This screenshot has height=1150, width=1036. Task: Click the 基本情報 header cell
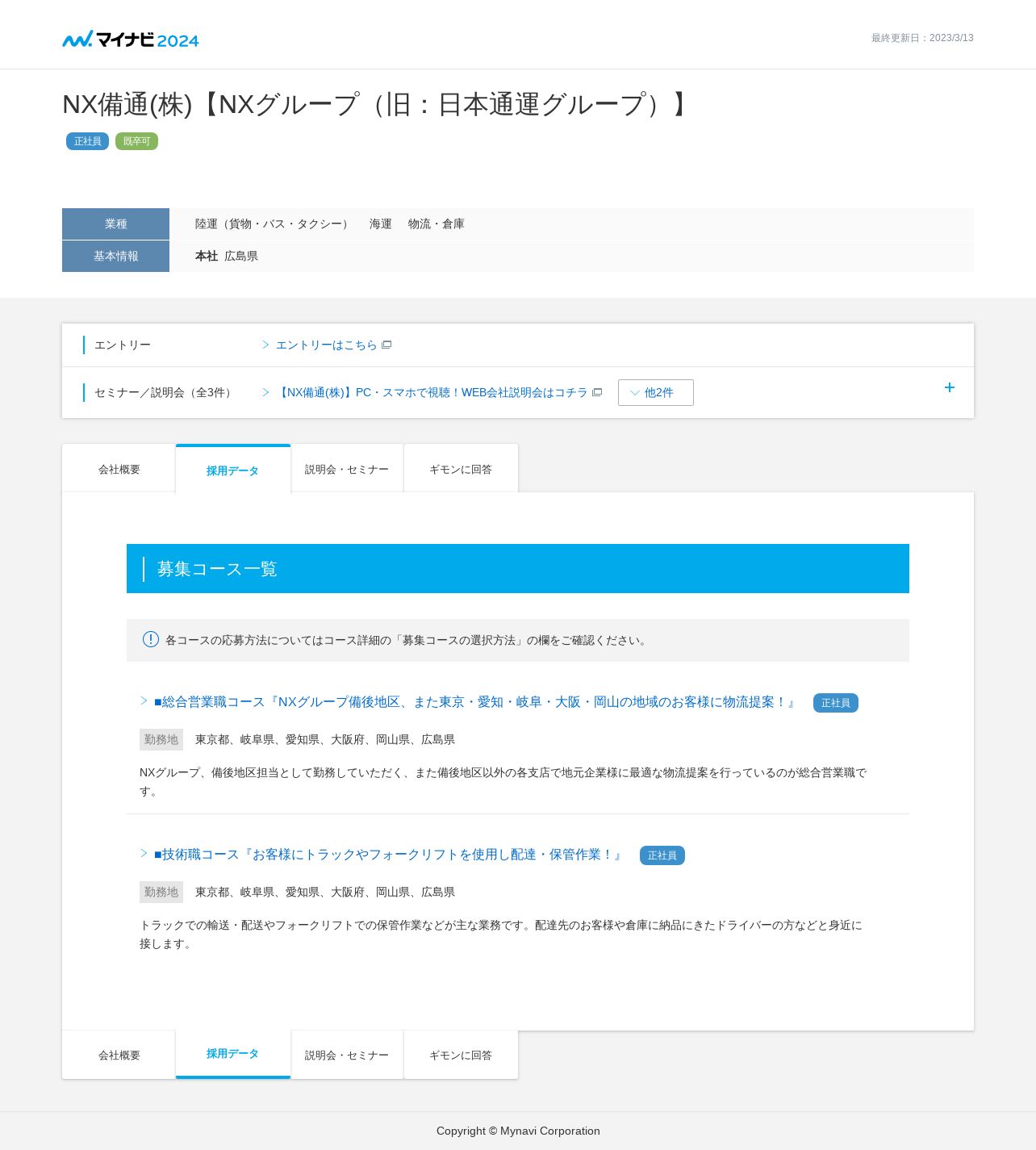tap(115, 256)
